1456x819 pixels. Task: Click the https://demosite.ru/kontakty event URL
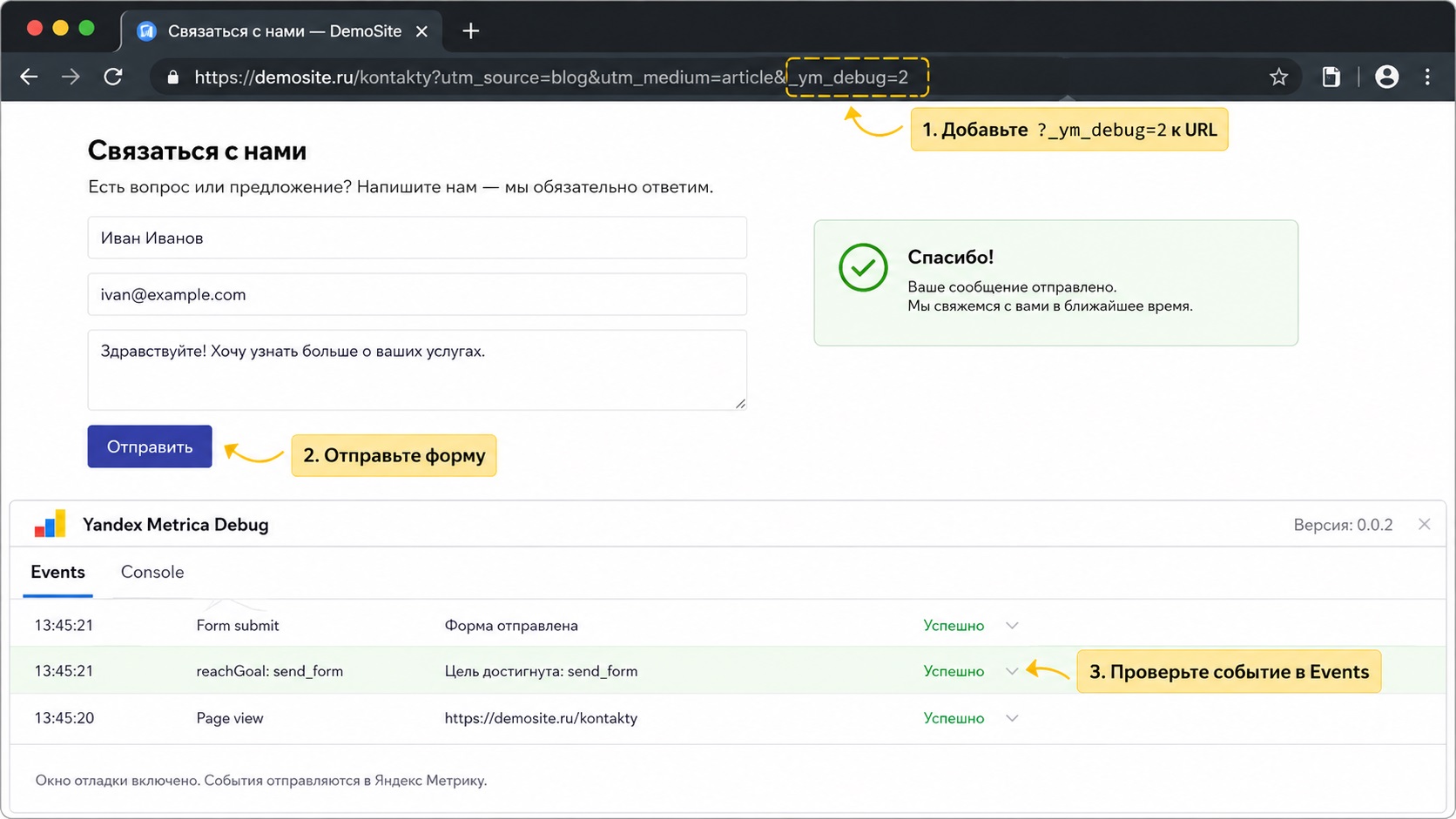tap(541, 718)
